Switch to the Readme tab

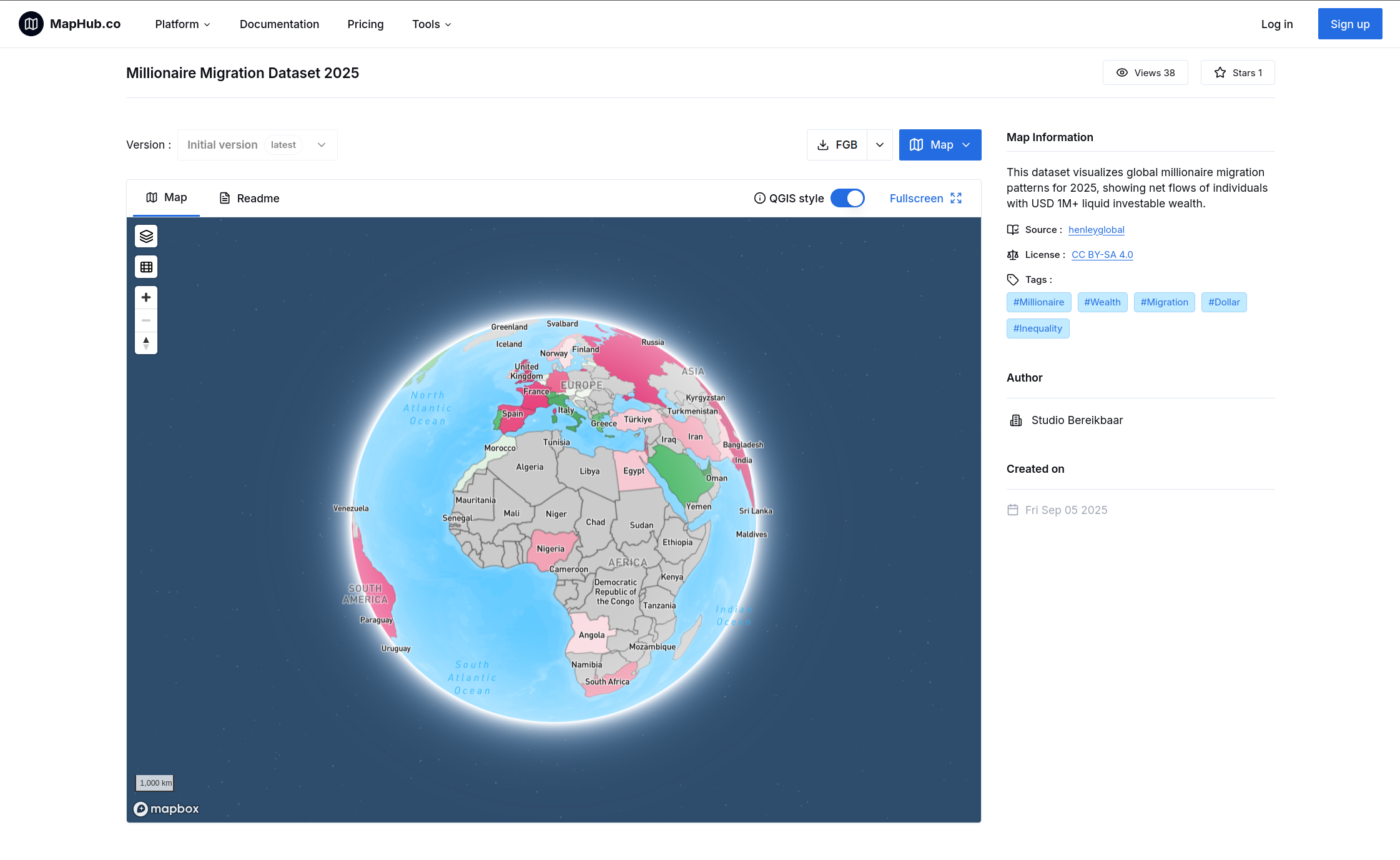point(249,198)
